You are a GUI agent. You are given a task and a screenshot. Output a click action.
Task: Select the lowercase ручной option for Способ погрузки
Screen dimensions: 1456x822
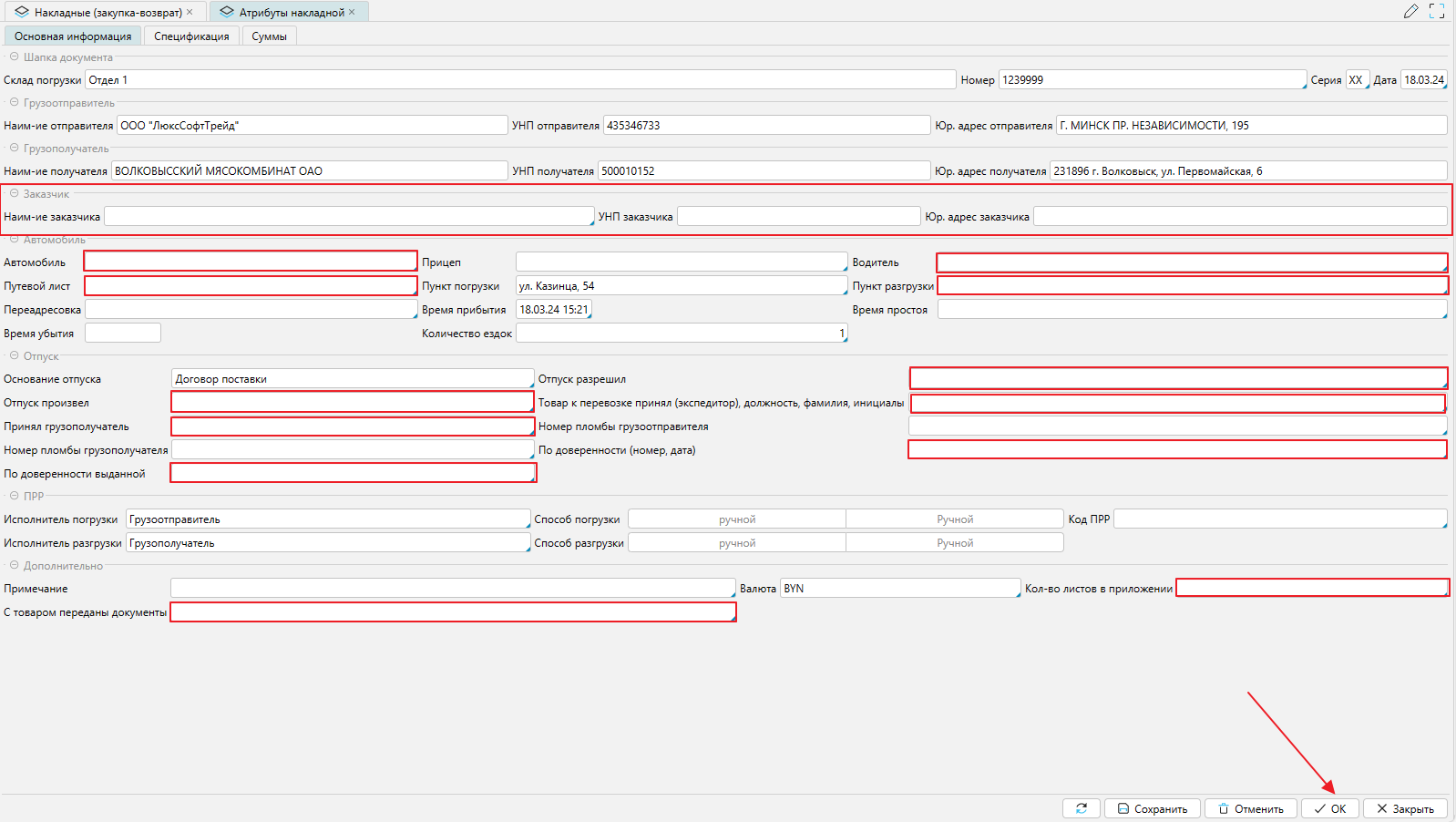click(x=737, y=519)
